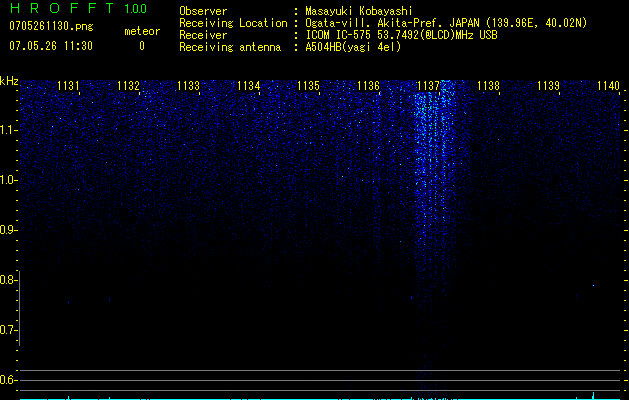Click the 1136 time axis marker

coord(368,86)
